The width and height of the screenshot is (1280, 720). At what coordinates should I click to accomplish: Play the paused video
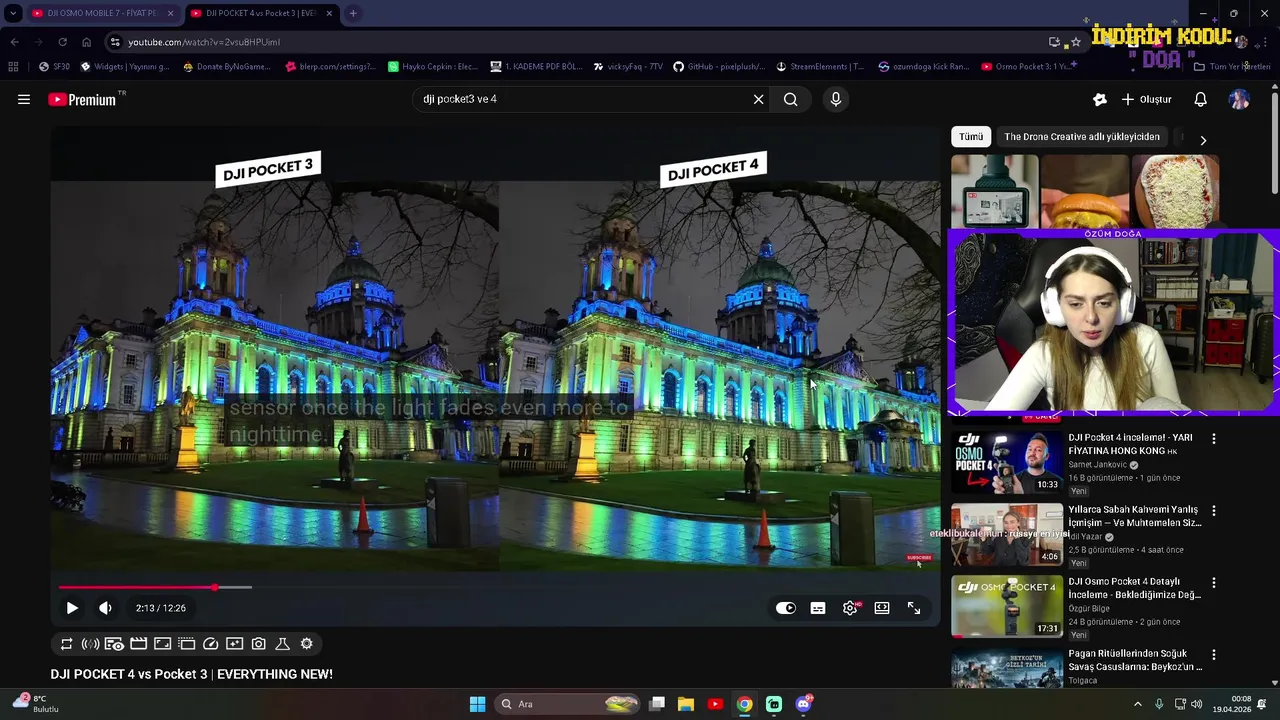point(72,608)
